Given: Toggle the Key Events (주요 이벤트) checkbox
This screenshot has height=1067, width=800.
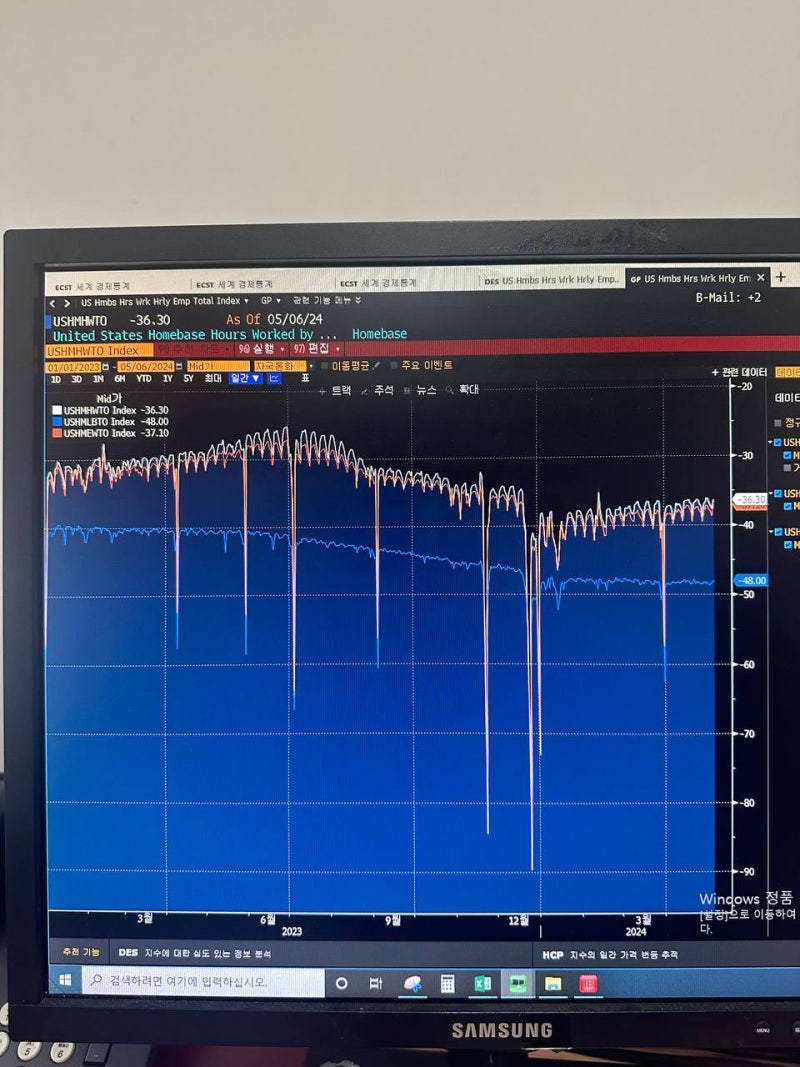Looking at the screenshot, I should (x=394, y=365).
